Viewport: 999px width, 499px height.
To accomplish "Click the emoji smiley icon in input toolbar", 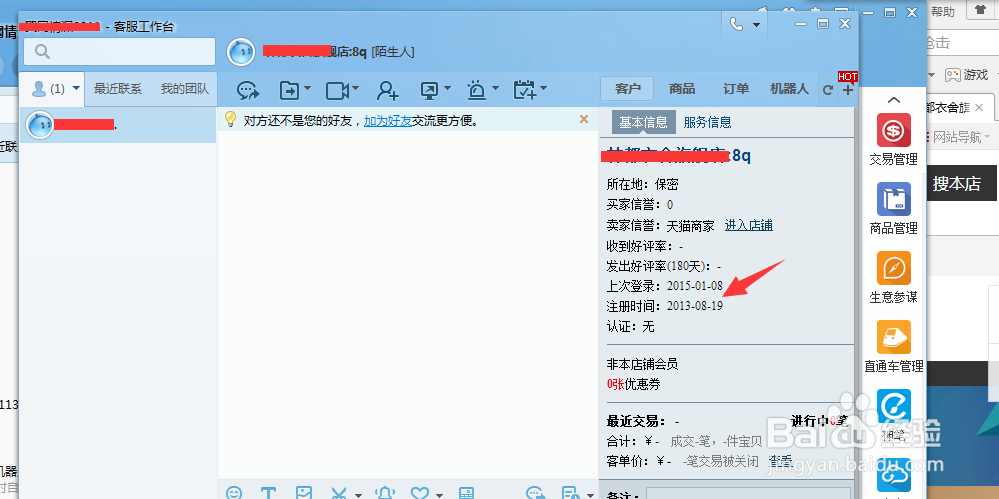I will (234, 493).
